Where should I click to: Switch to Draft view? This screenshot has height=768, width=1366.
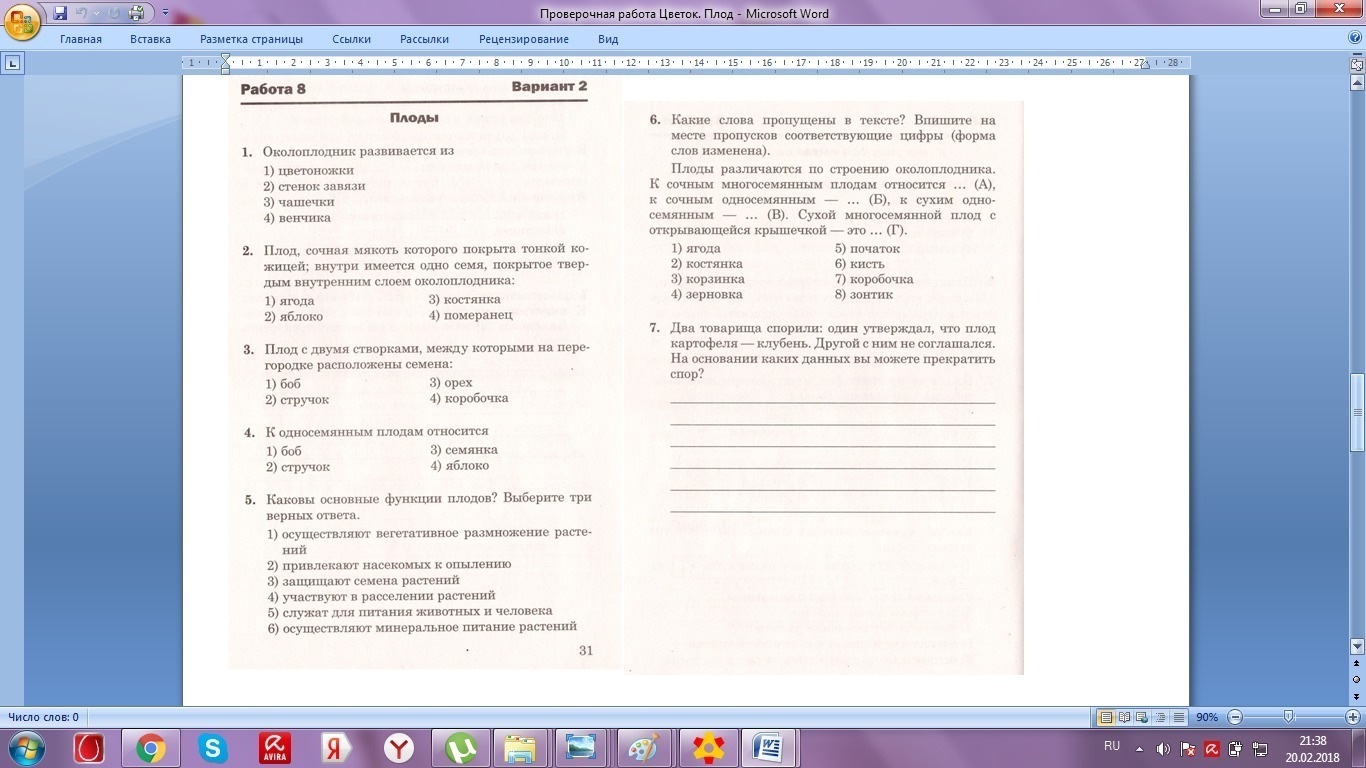(x=1180, y=717)
